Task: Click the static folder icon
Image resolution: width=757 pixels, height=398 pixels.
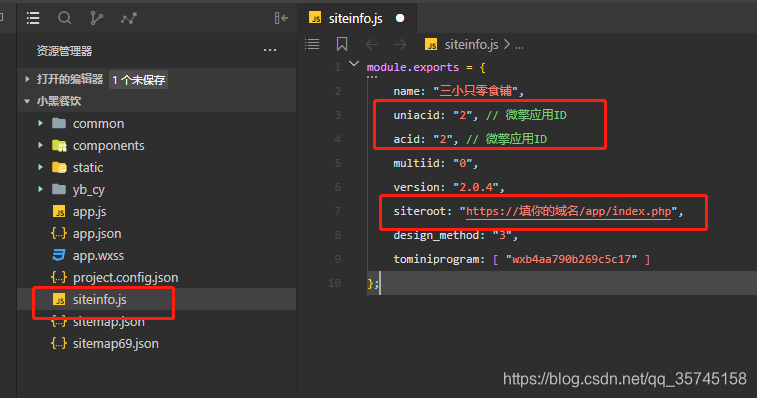Action: pos(59,168)
